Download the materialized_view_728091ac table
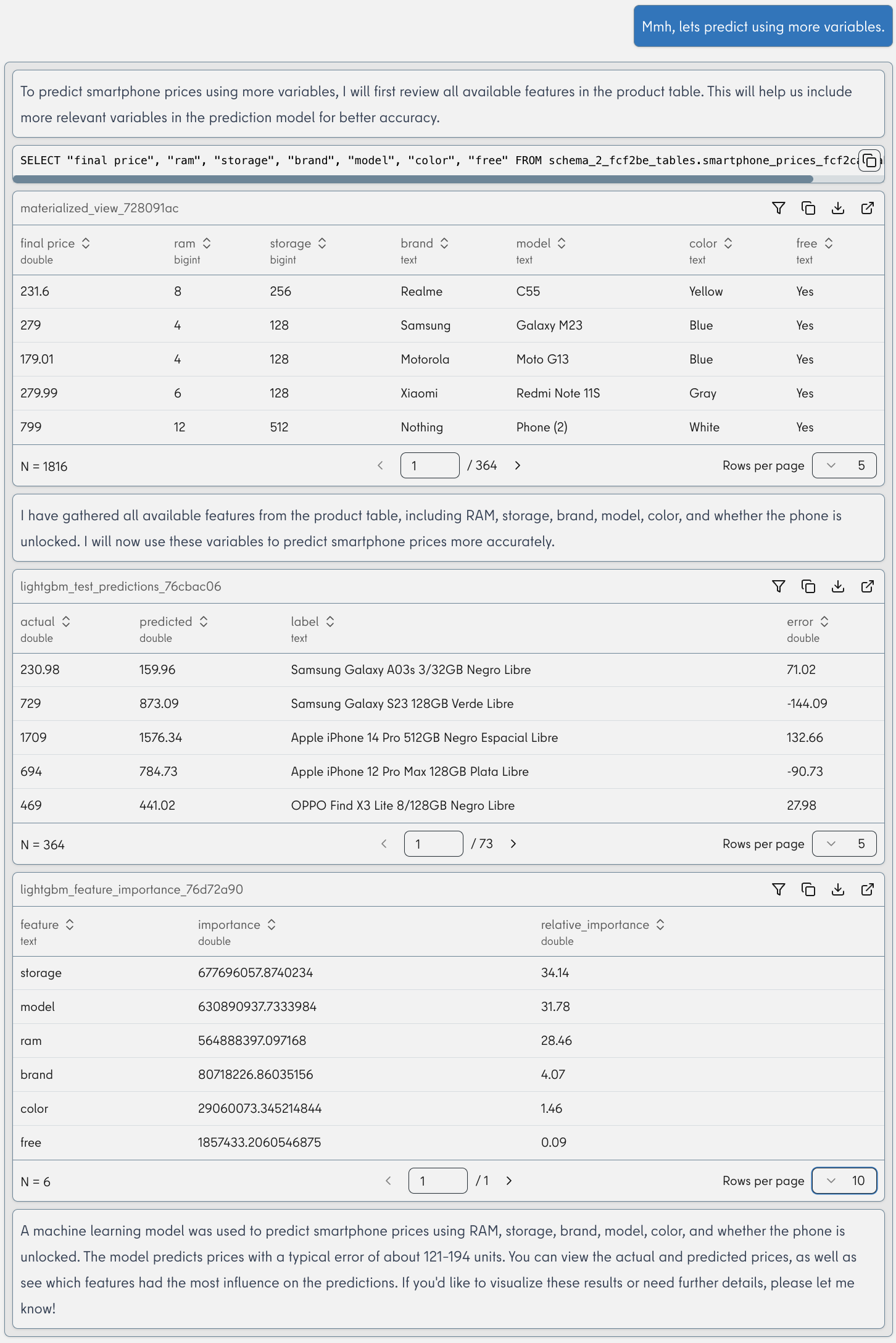Viewport: 896px width, 1343px height. pos(838,208)
